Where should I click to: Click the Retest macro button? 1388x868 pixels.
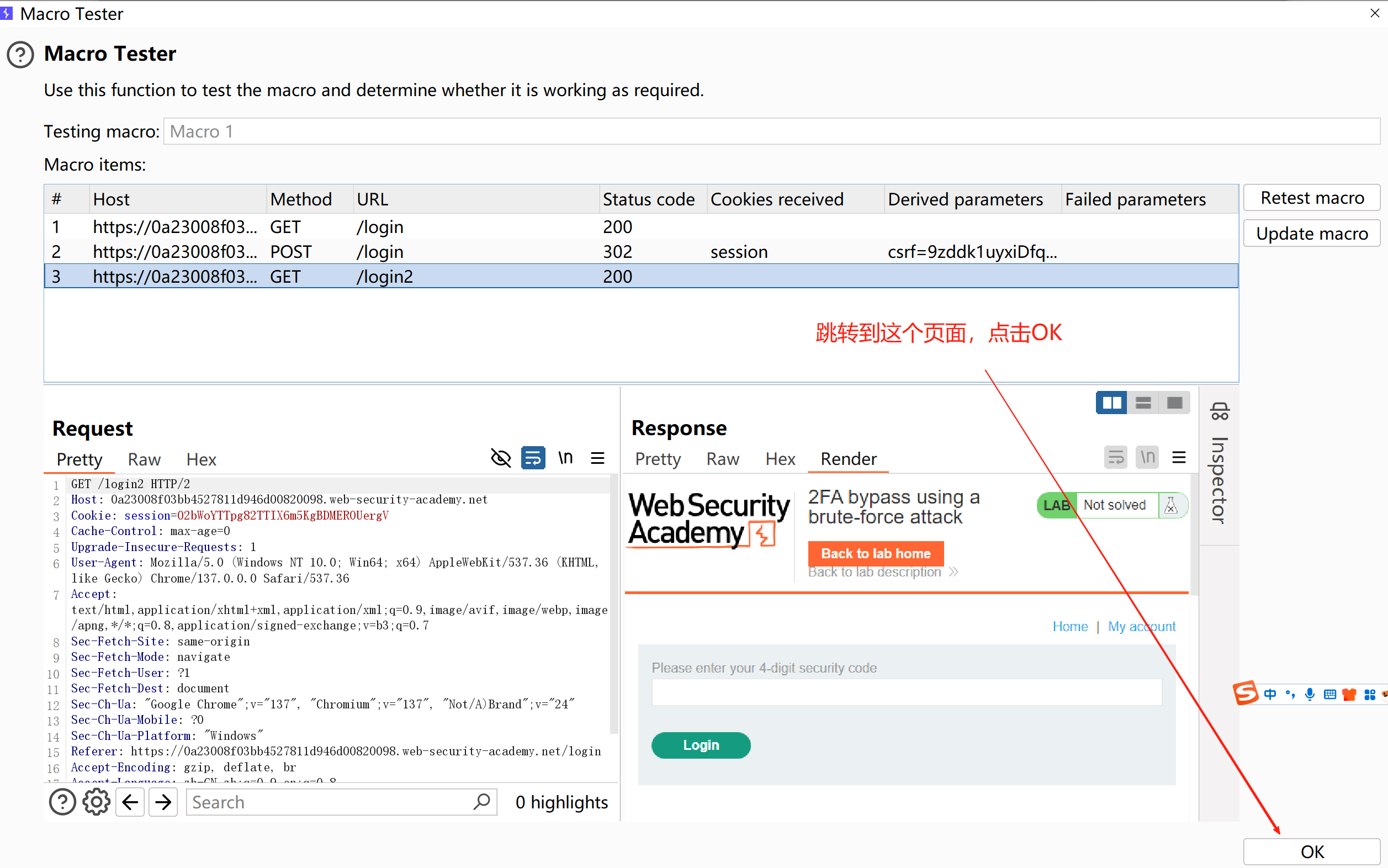coord(1312,198)
